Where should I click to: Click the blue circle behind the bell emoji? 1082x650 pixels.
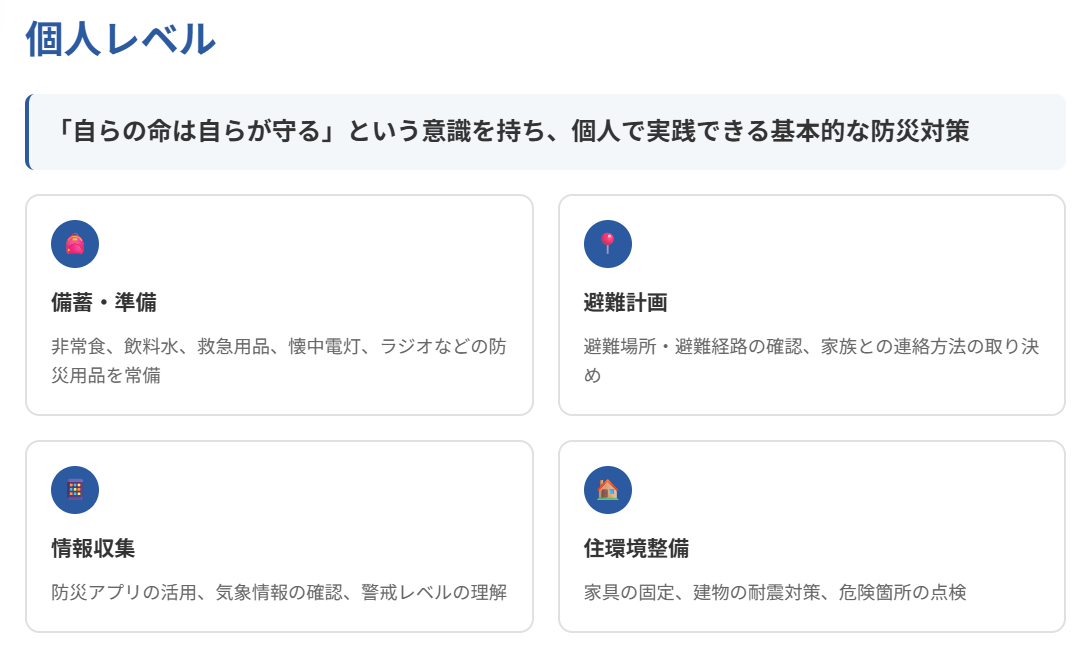73,242
